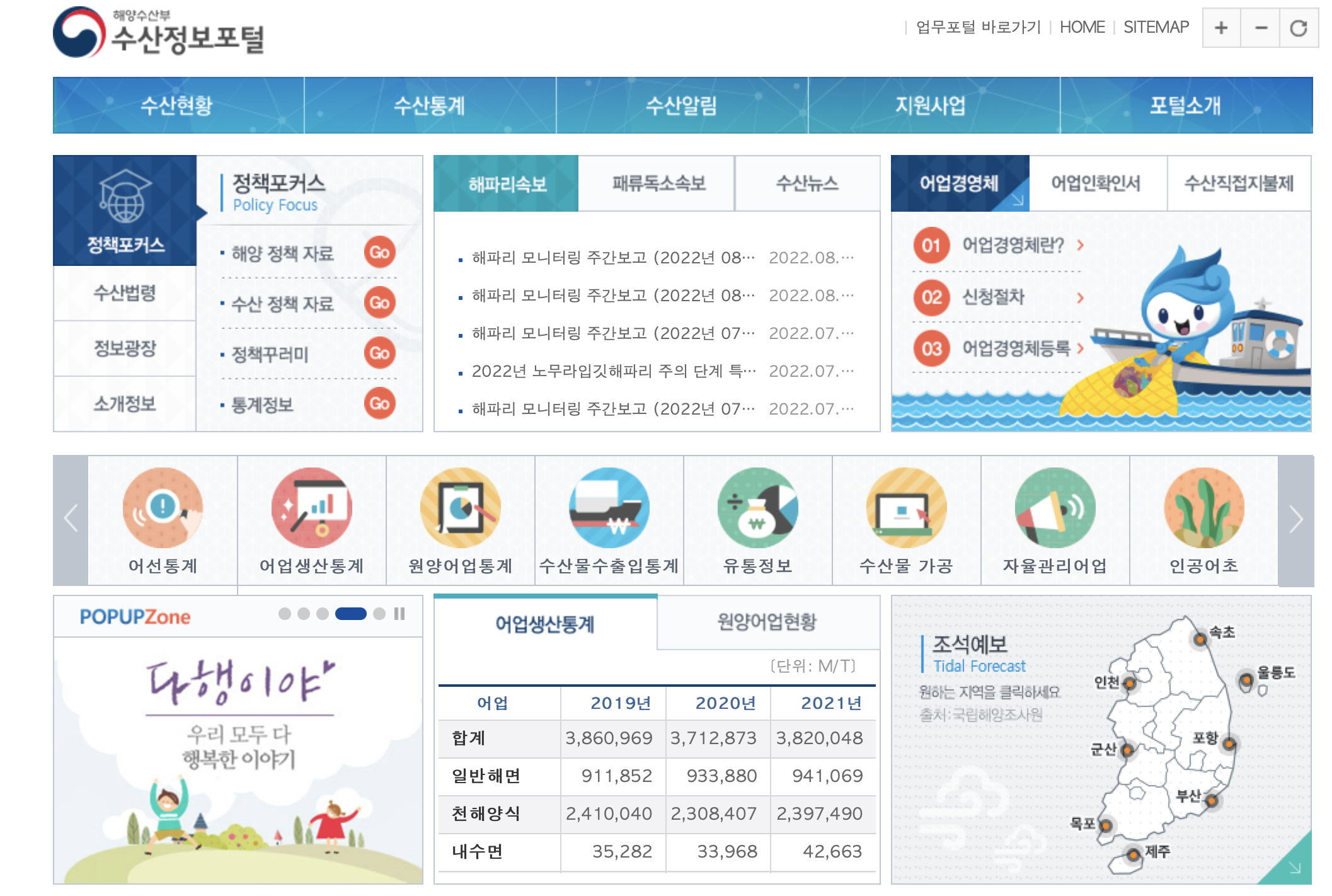Viewport: 1332px width, 896px height.
Task: Click the reset zoom refresh icon
Action: [x=1299, y=28]
